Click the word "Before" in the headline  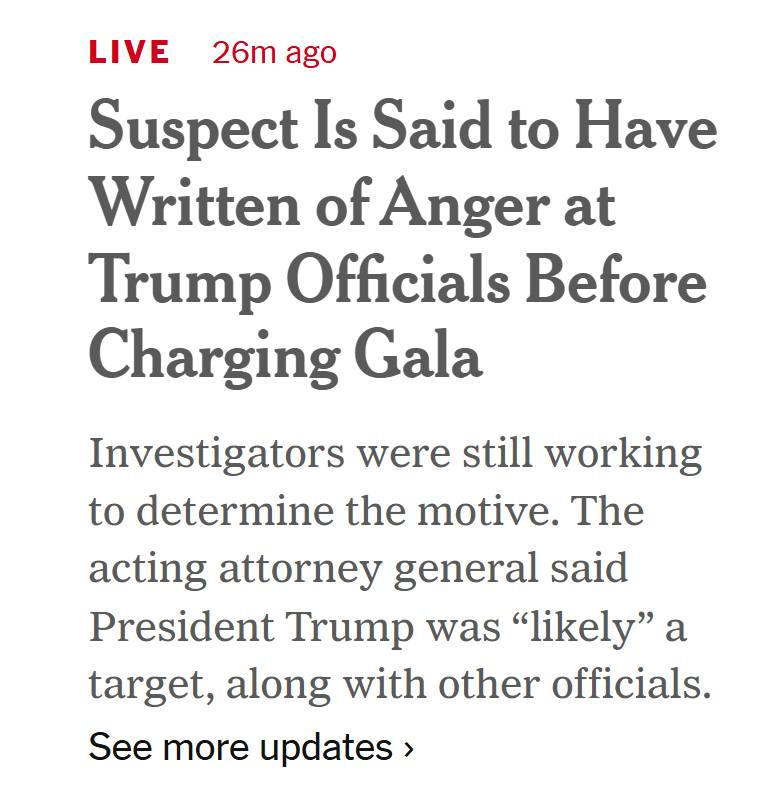(625, 281)
